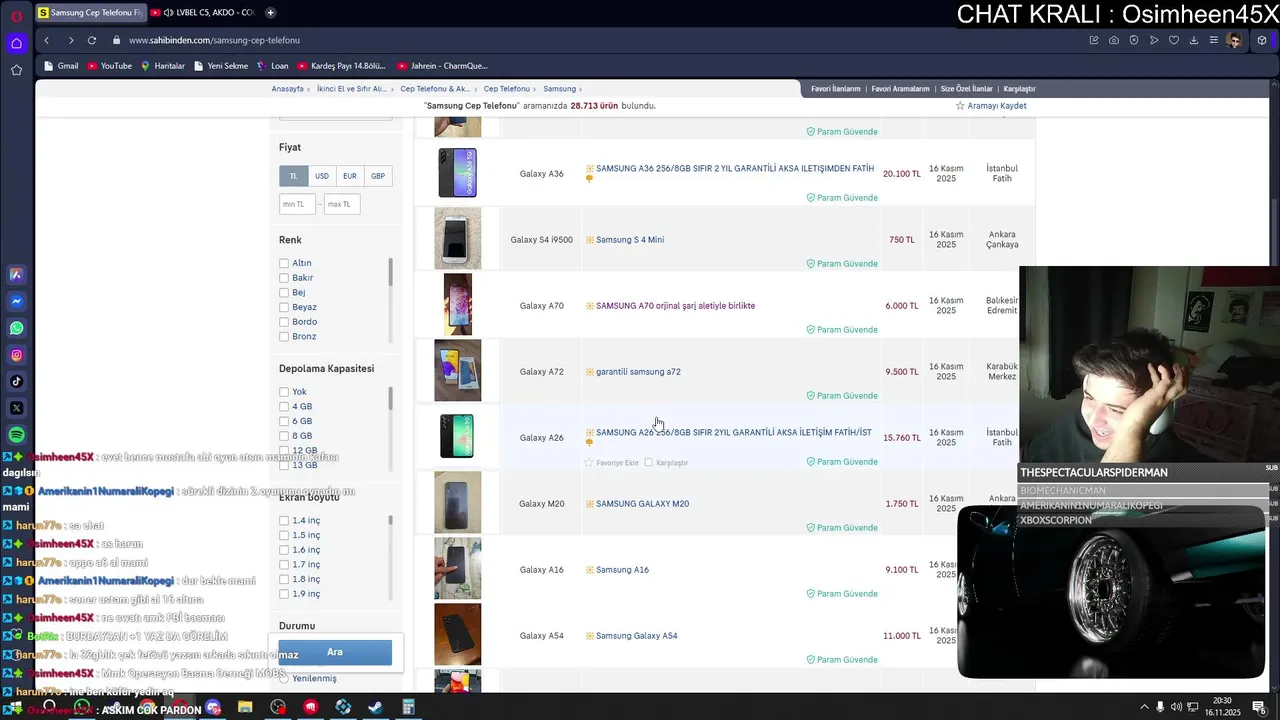Image resolution: width=1280 pixels, height=720 pixels.
Task: Open Favori Aramalarım menu
Action: pos(900,89)
